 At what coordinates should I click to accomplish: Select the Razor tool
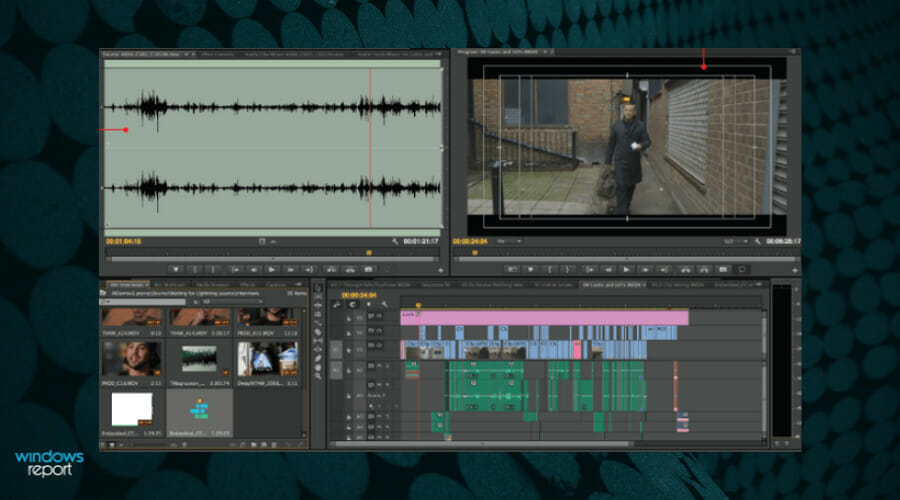tap(317, 332)
